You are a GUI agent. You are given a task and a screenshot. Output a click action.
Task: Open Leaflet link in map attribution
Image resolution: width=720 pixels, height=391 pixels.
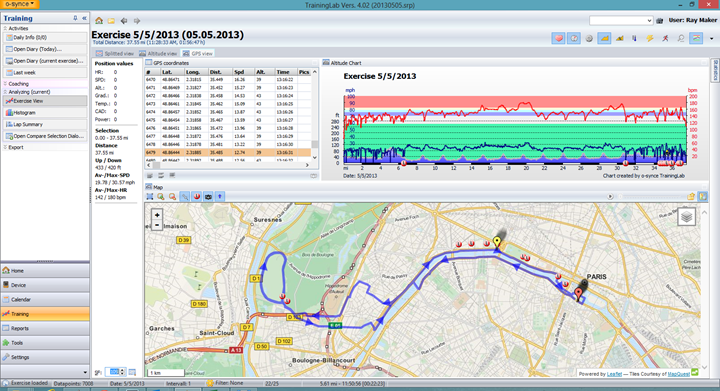tap(614, 374)
